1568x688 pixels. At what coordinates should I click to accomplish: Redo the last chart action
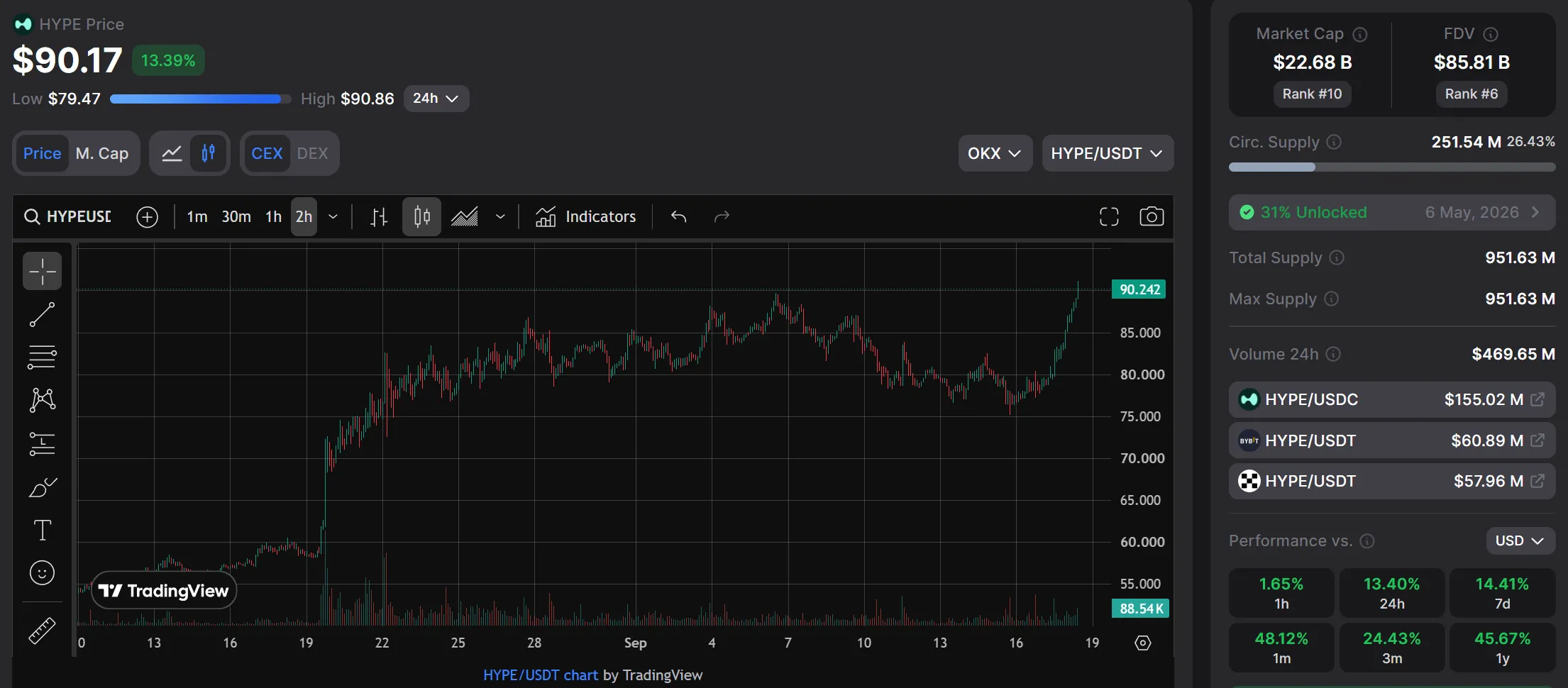tap(722, 217)
